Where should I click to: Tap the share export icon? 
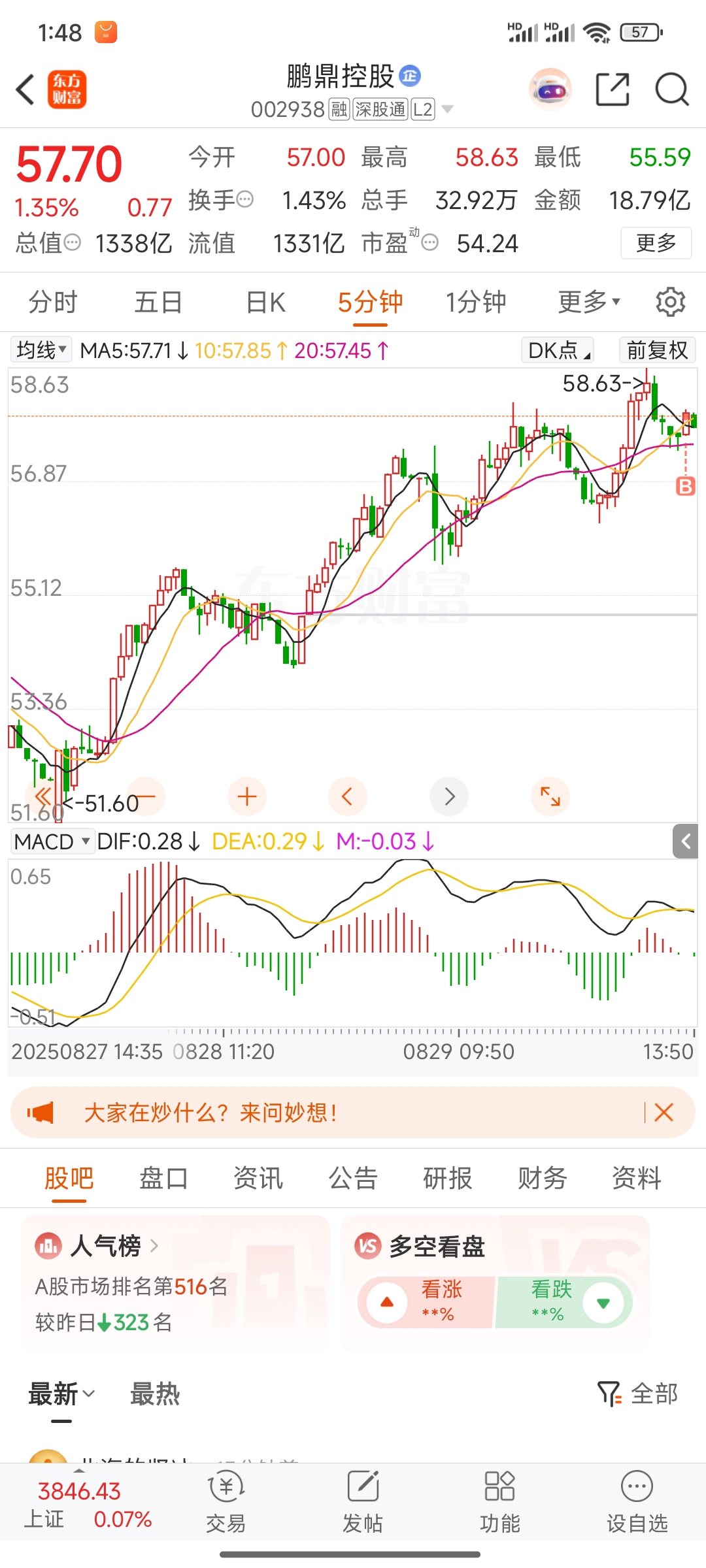[613, 90]
